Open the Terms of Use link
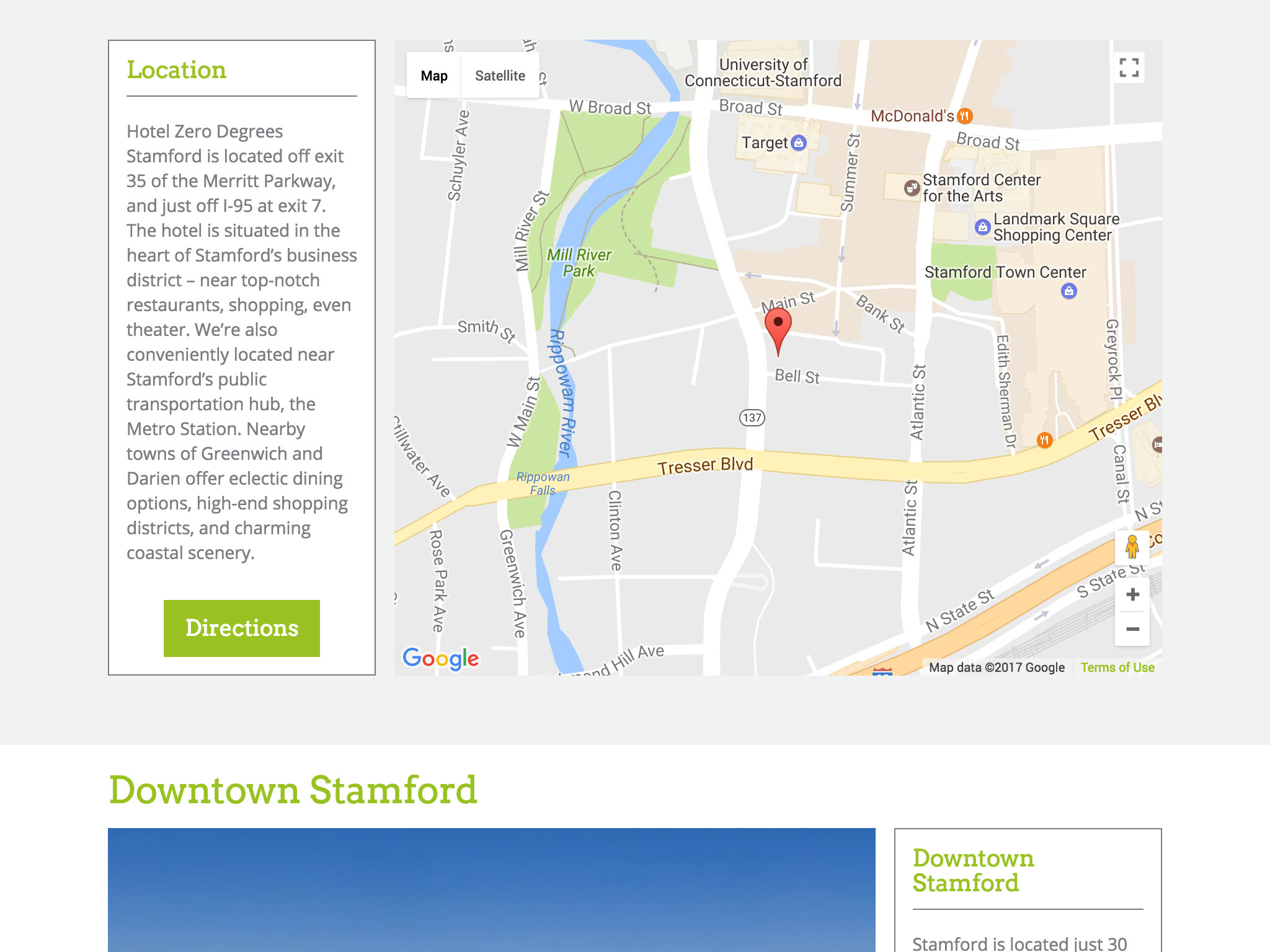Screen dimensions: 1270x952 pyautogui.click(x=1117, y=668)
